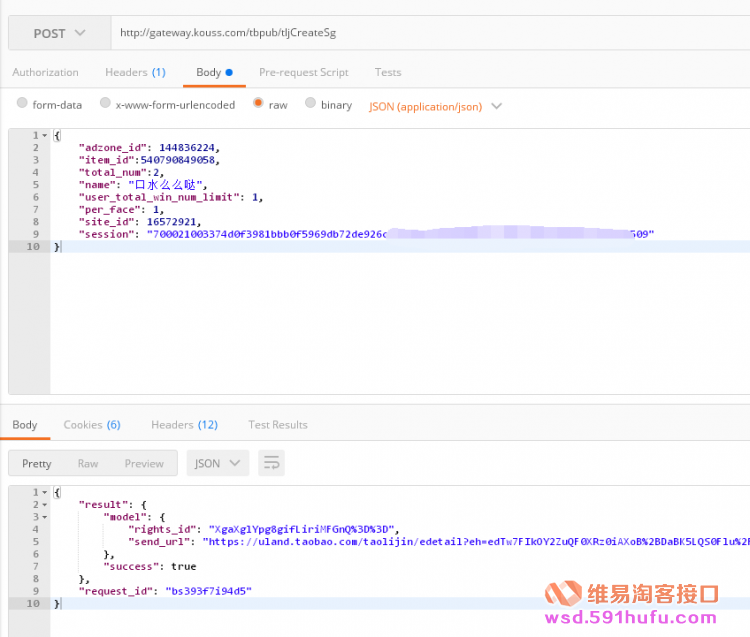This screenshot has width=750, height=637.
Task: Open the response JSON format dropdown
Action: 218,463
